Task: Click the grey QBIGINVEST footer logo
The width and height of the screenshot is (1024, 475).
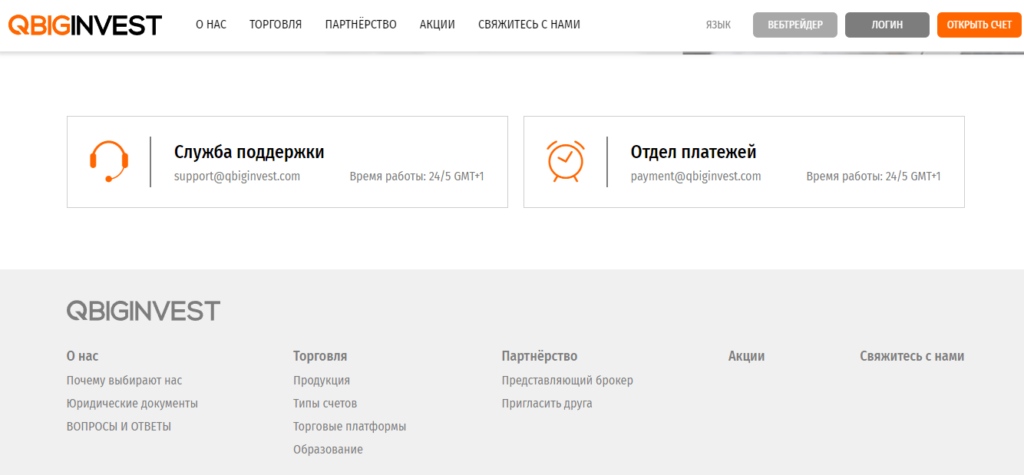Action: coord(143,311)
